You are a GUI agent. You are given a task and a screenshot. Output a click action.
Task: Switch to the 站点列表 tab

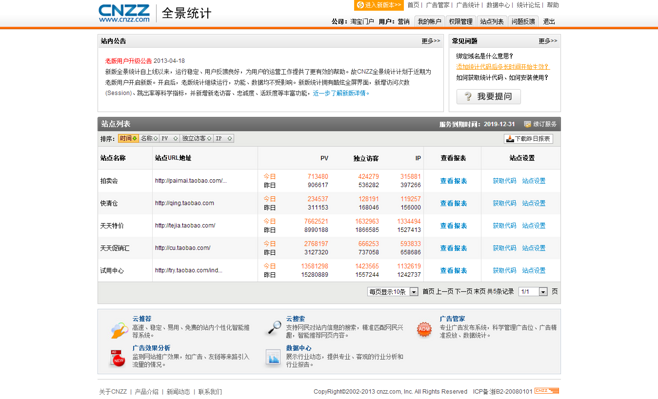(x=491, y=21)
